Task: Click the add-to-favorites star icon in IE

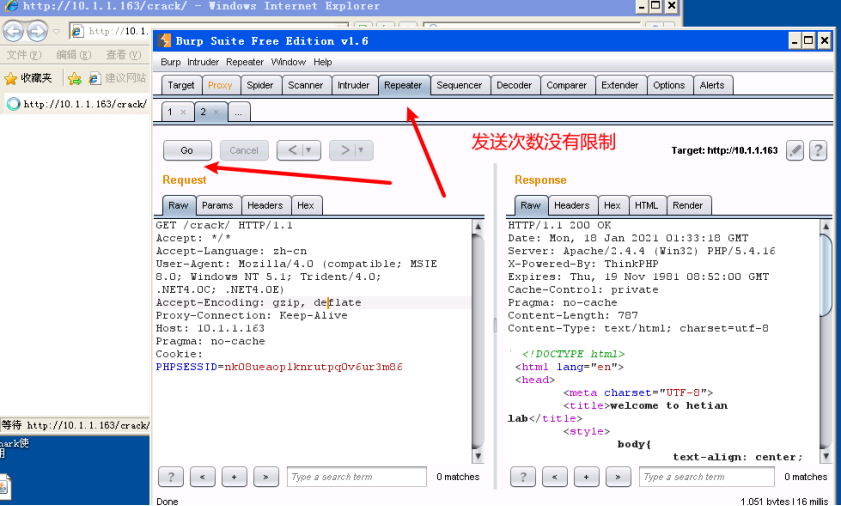Action: (x=75, y=79)
